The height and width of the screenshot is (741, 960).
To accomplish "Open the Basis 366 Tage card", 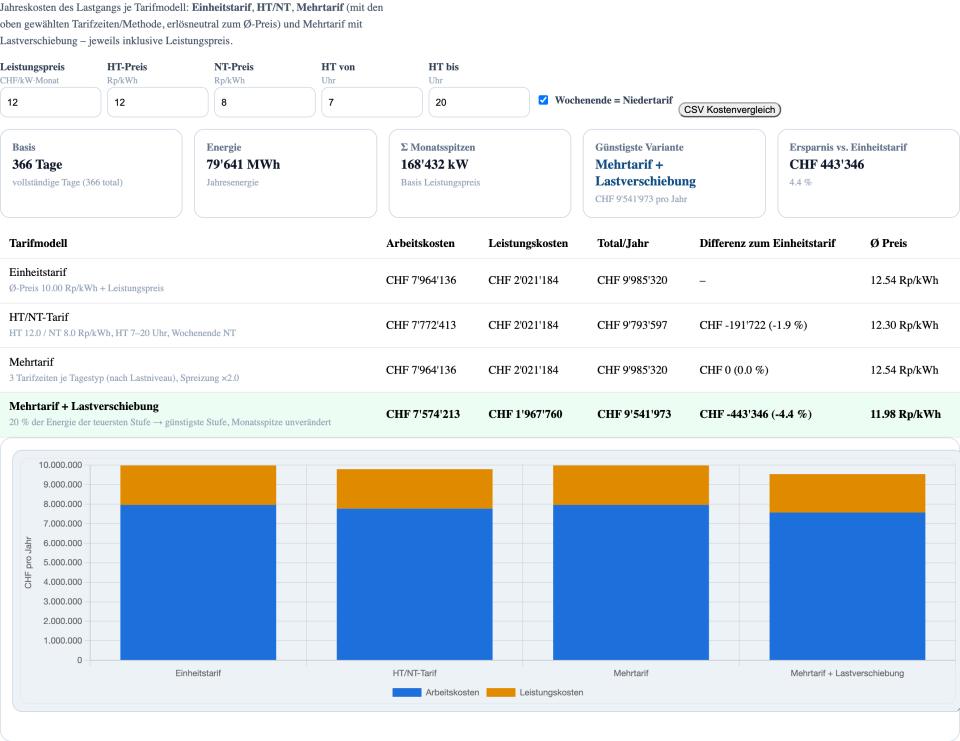I will [x=91, y=173].
